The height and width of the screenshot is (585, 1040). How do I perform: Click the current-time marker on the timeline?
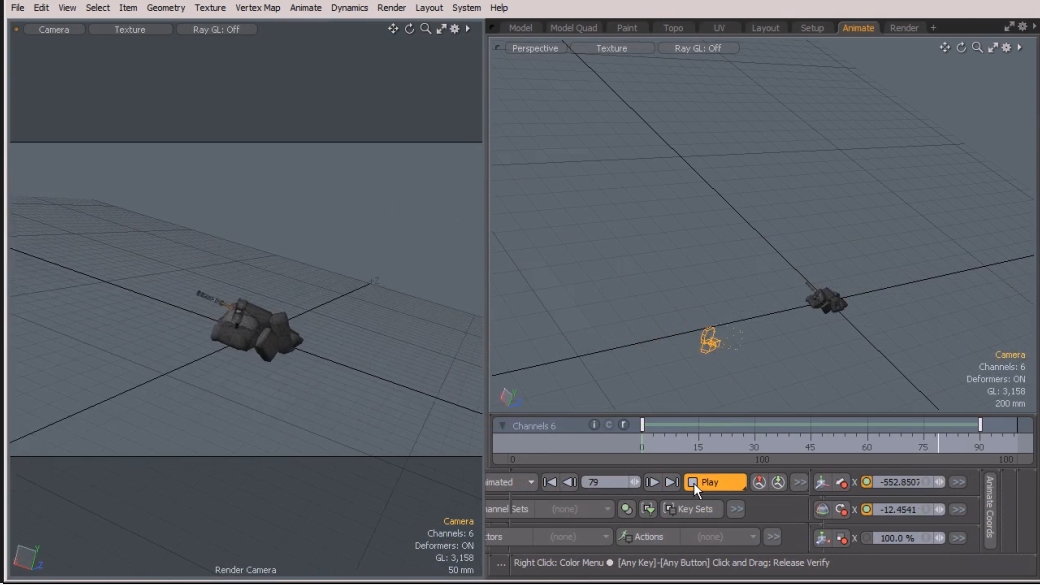click(x=938, y=444)
